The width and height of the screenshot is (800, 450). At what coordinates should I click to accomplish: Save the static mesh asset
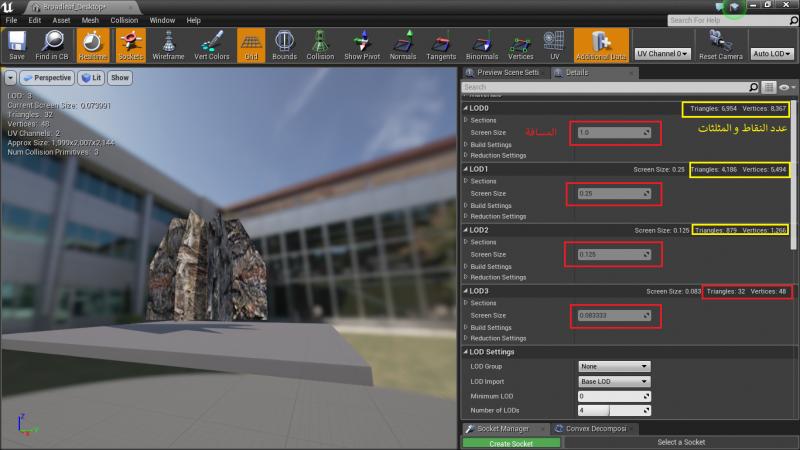16,45
